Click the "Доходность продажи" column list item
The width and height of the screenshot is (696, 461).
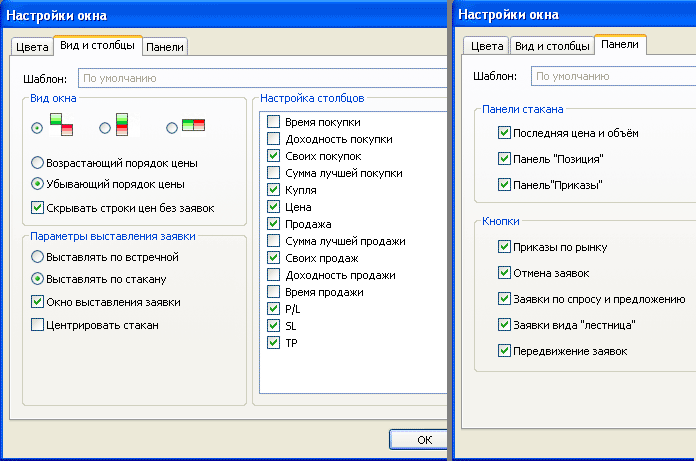[x=340, y=275]
